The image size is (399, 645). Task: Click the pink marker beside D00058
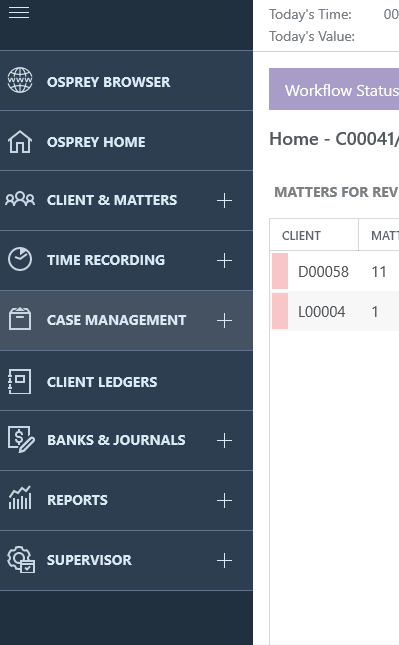coord(280,271)
